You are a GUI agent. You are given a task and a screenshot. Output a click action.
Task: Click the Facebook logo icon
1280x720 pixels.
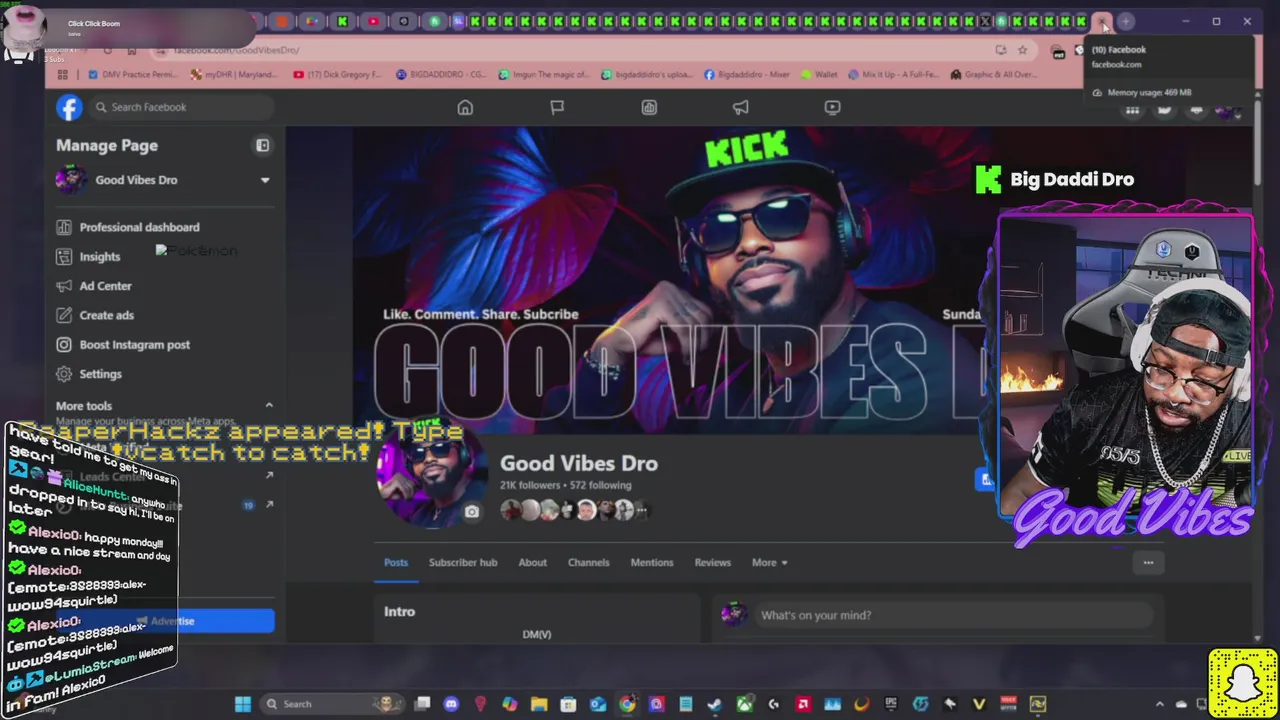point(69,107)
